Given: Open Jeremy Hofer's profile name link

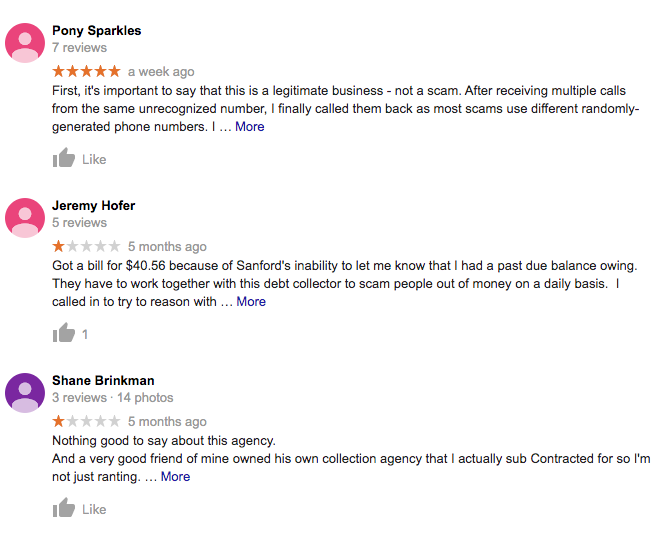Looking at the screenshot, I should (94, 206).
